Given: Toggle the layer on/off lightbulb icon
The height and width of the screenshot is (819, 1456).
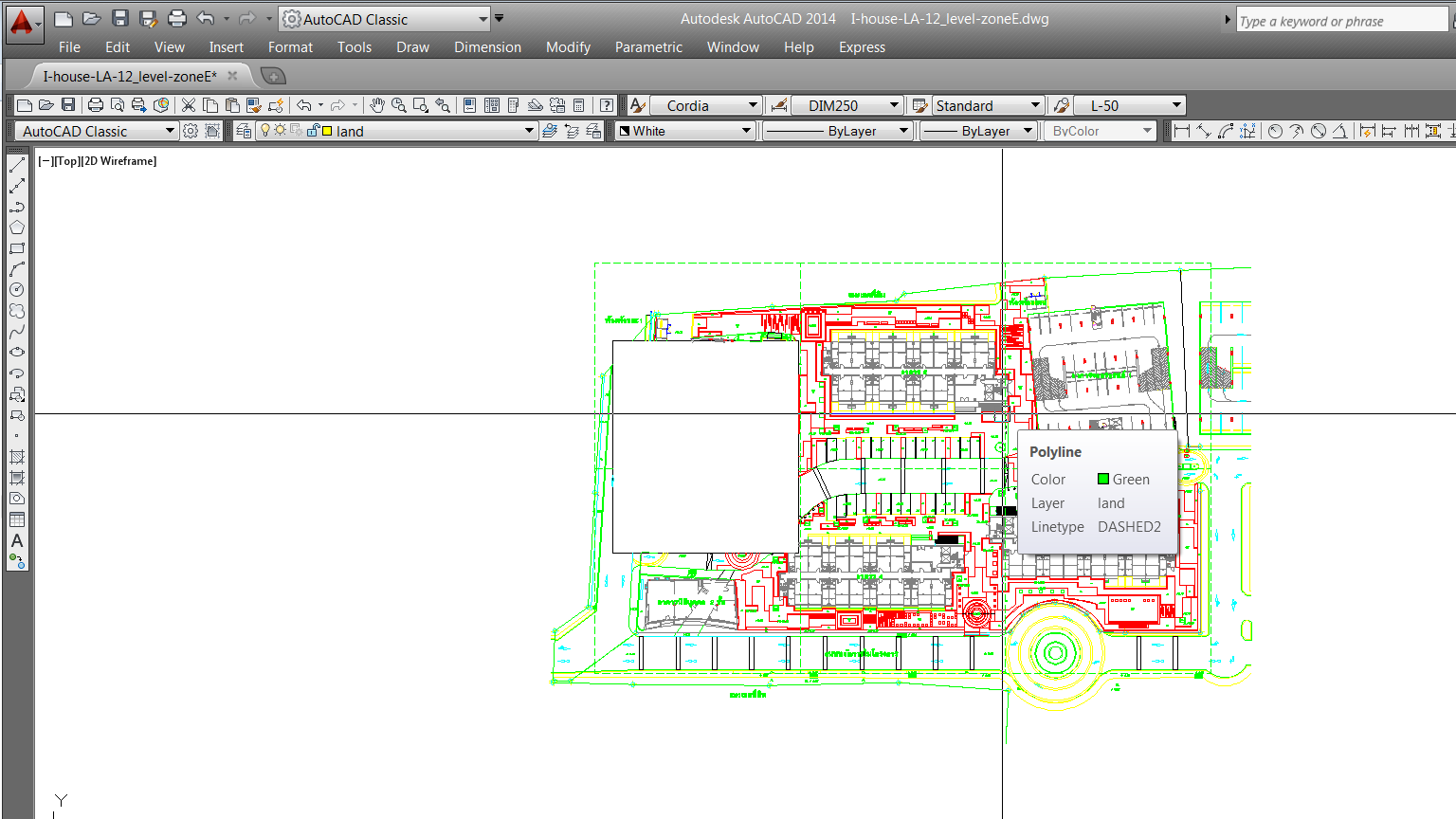Looking at the screenshot, I should (265, 131).
